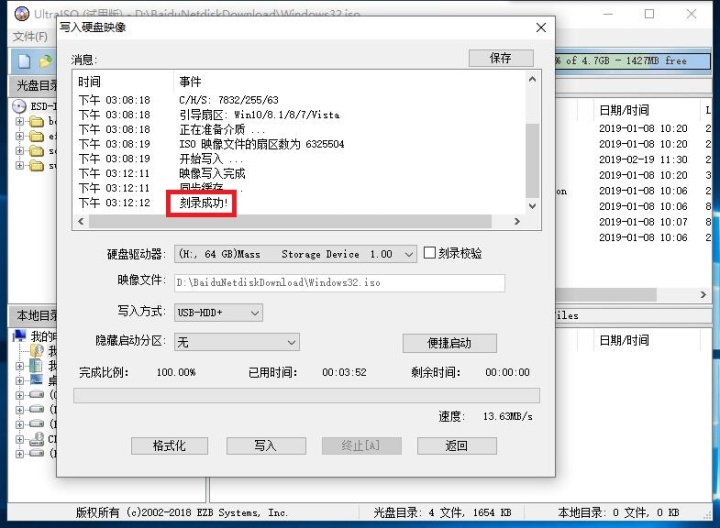Click the 2019-02-19 11:30 date in file list

[x=643, y=160]
